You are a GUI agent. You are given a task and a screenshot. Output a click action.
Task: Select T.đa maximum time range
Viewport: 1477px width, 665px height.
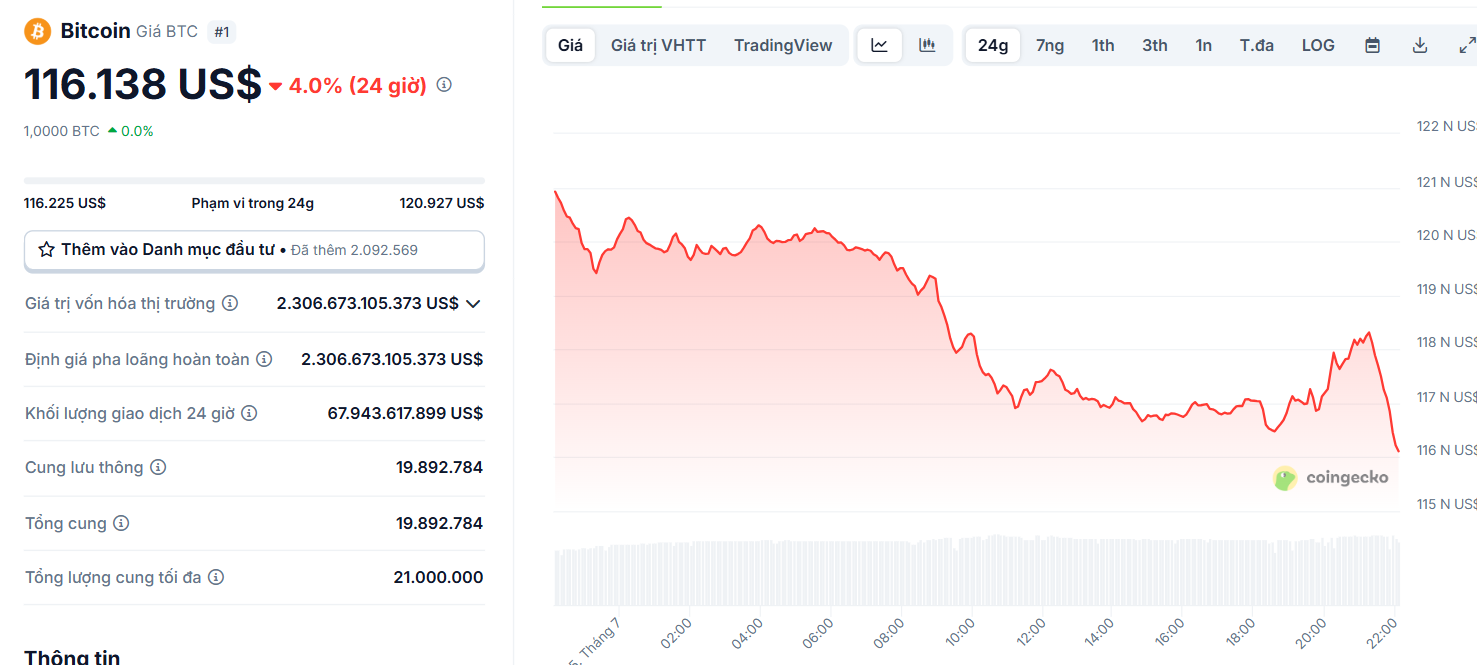[x=1257, y=45]
